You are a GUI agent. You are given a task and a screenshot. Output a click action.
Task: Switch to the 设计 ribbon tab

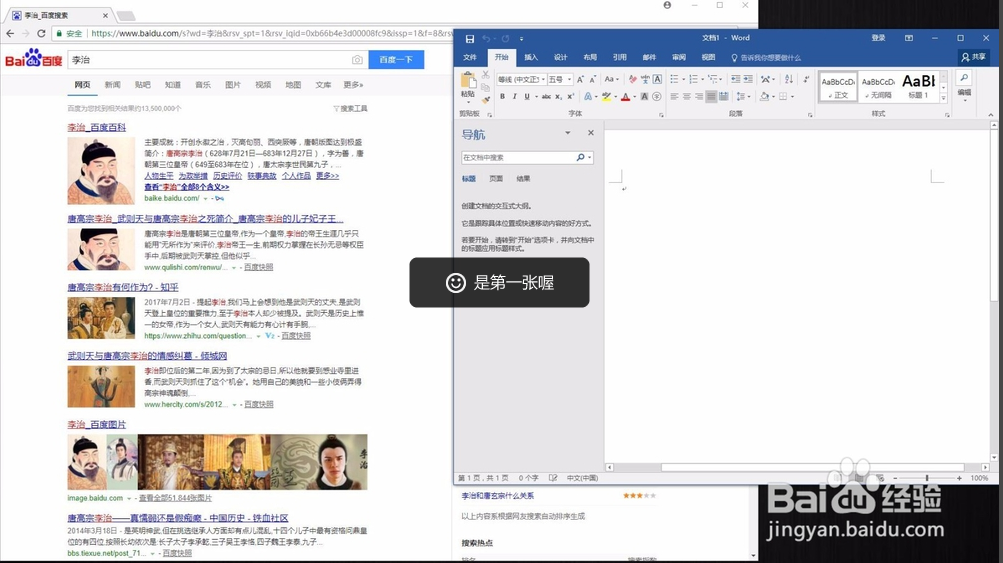560,57
